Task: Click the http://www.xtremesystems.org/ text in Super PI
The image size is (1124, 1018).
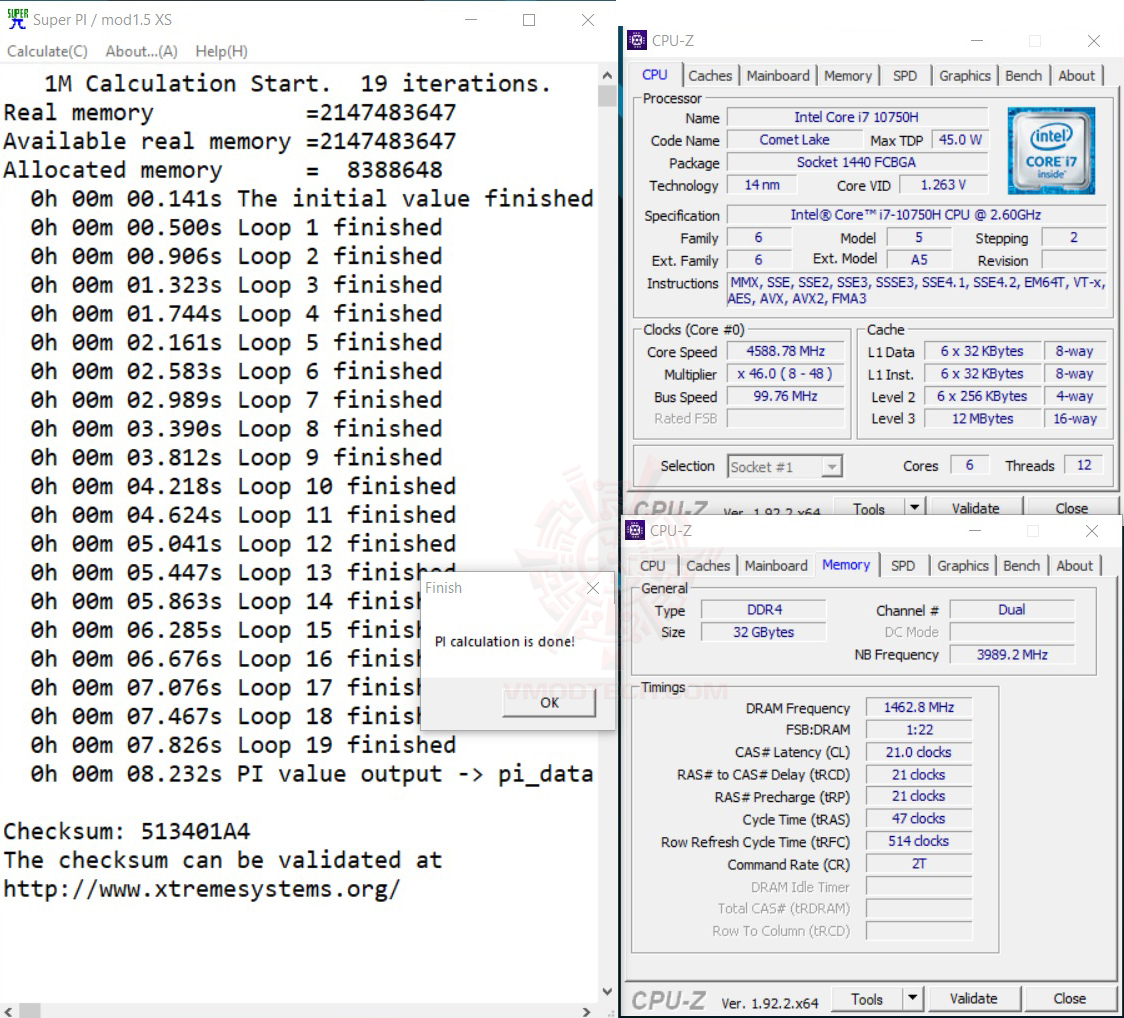Action: click(201, 889)
